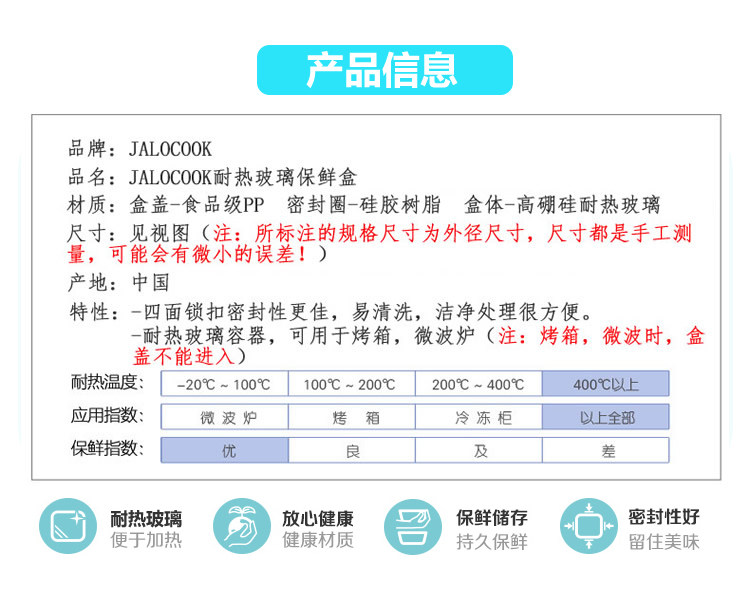Click the 密封性好 sealed-box icon
Viewport: 750px width, 600px height.
(x=589, y=526)
